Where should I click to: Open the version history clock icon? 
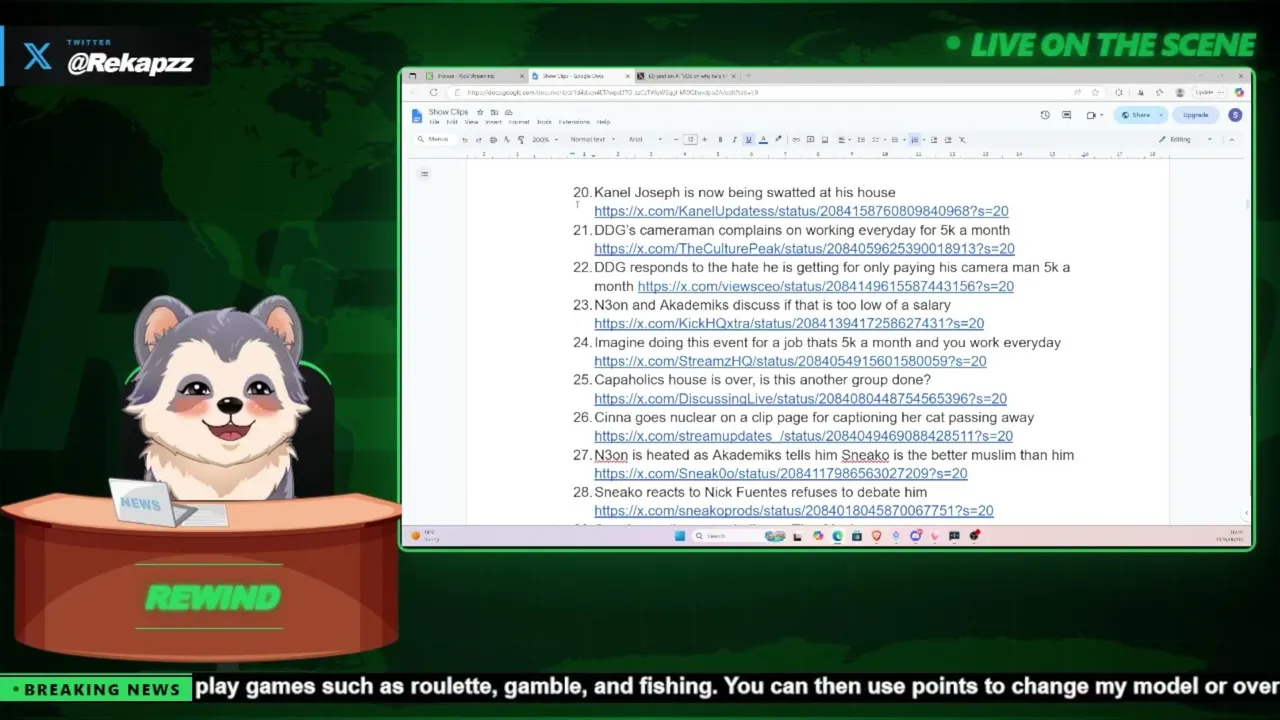1045,115
